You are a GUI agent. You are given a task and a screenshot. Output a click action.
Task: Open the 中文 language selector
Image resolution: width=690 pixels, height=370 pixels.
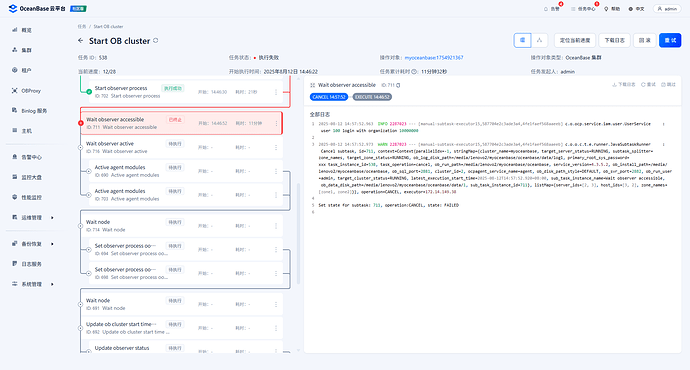pos(636,9)
